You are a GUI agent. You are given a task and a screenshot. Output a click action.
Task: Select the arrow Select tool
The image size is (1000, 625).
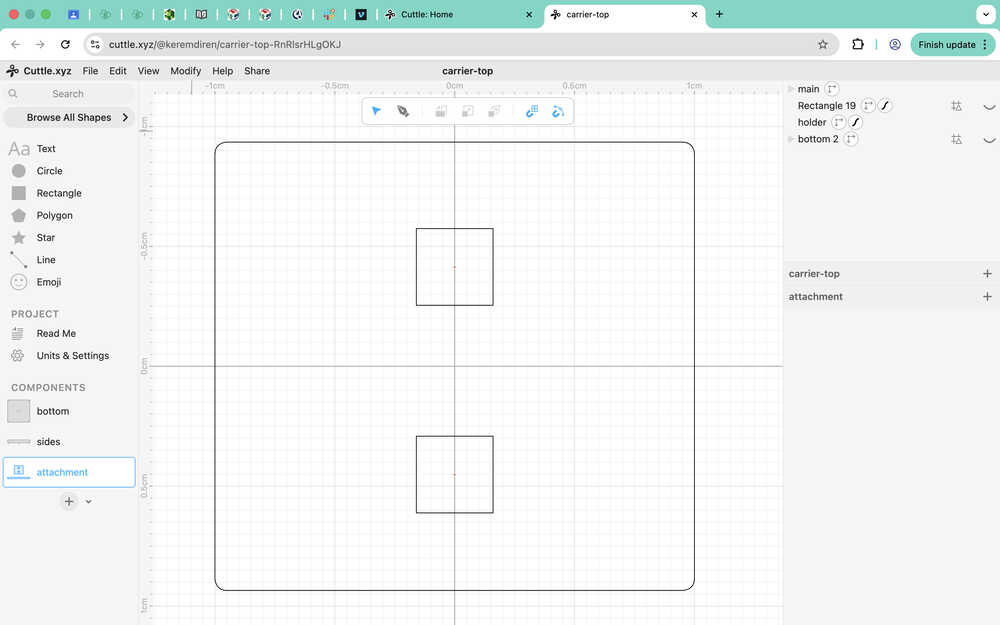tap(376, 112)
